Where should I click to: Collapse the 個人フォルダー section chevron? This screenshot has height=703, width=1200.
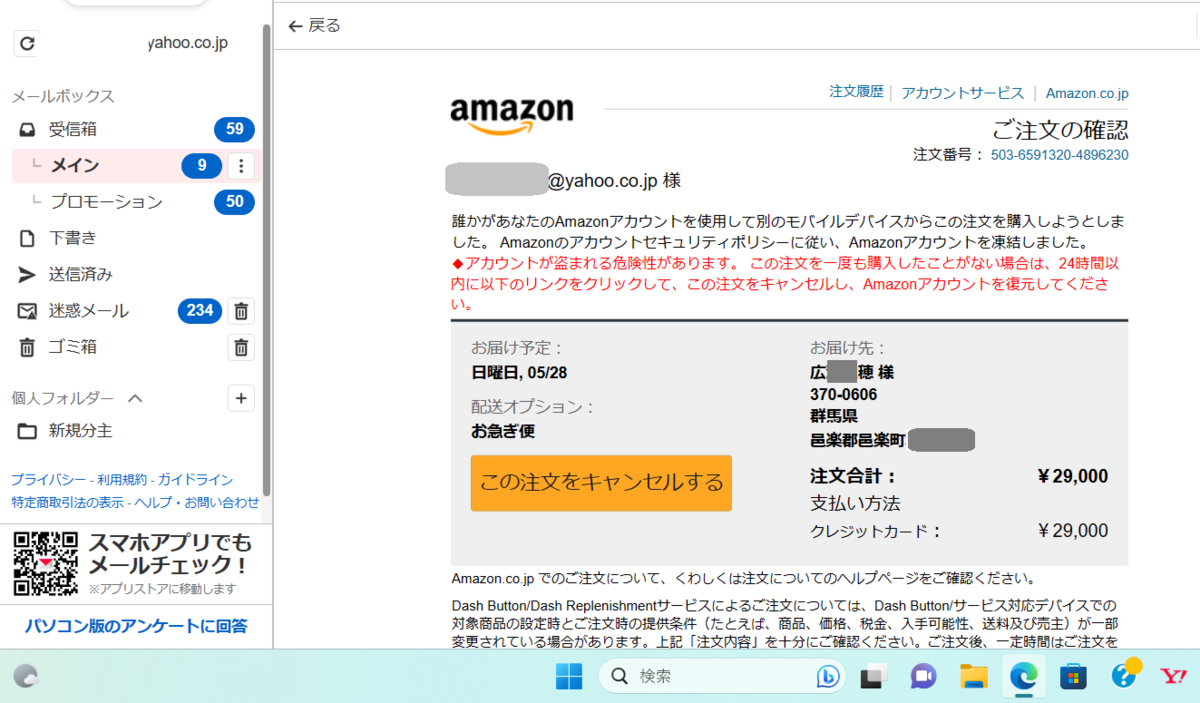click(x=136, y=398)
